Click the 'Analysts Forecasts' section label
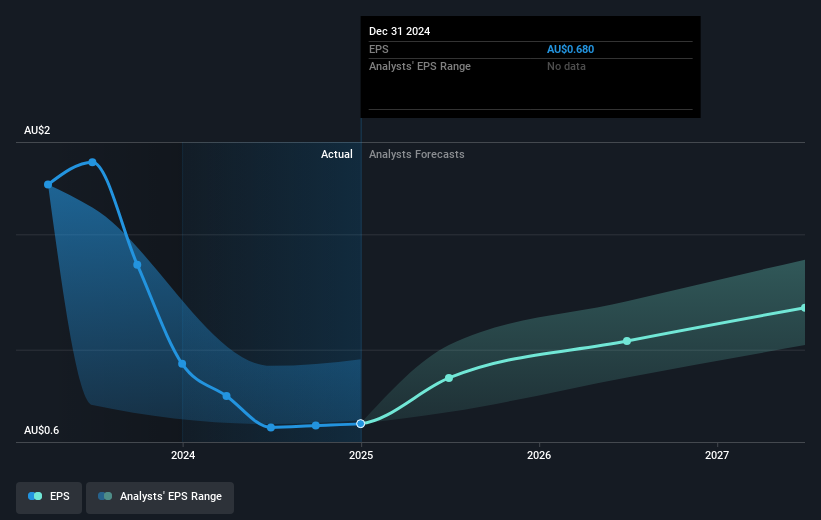 pos(416,154)
